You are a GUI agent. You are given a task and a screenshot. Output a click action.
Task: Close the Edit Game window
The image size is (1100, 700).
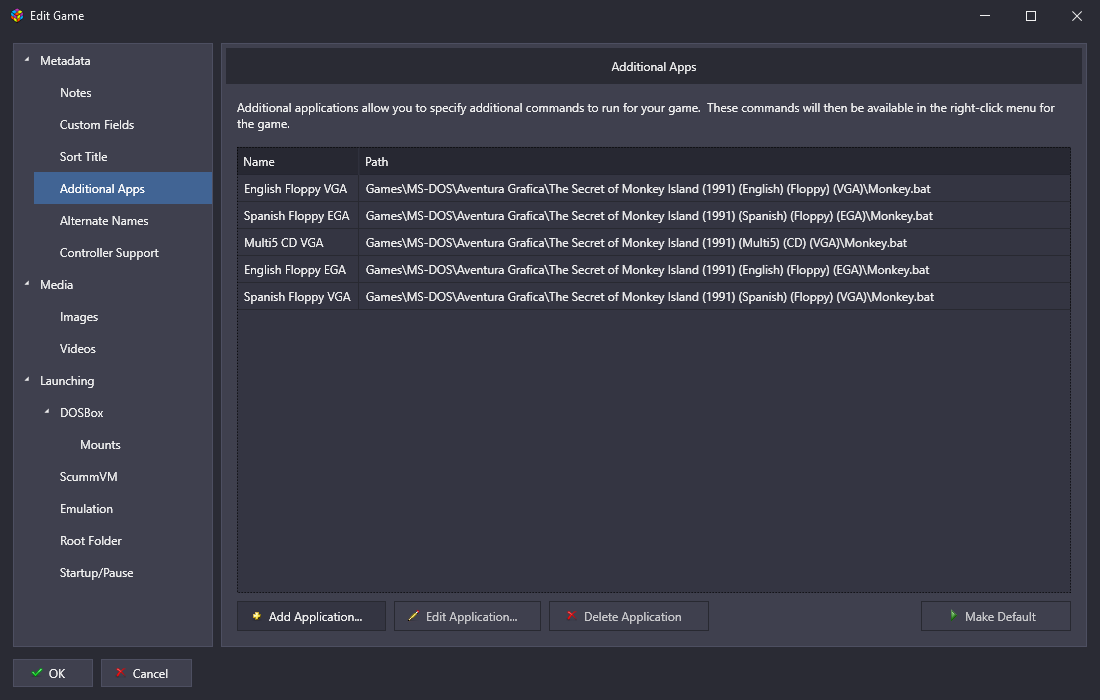tap(1076, 15)
